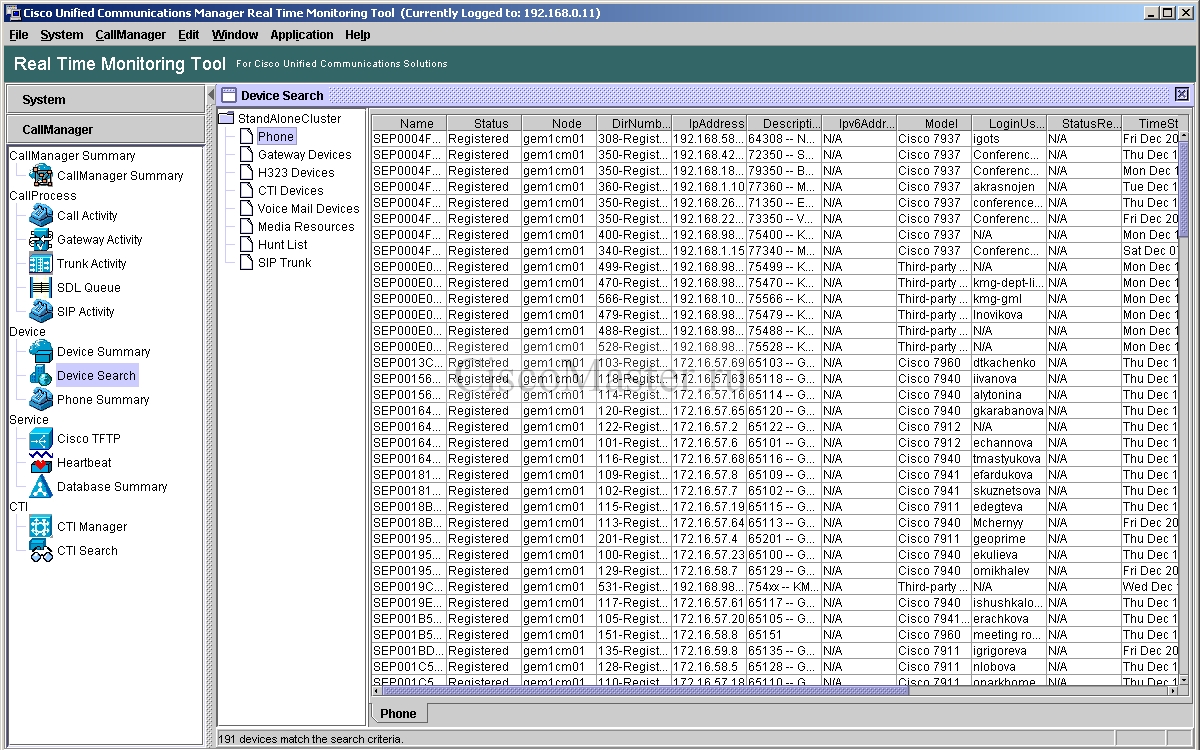Sort by the Status column header

point(483,123)
